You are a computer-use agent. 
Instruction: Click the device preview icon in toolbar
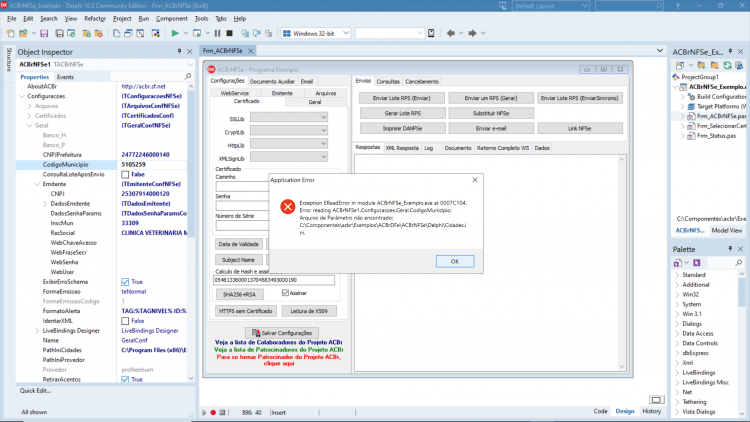[431, 33]
